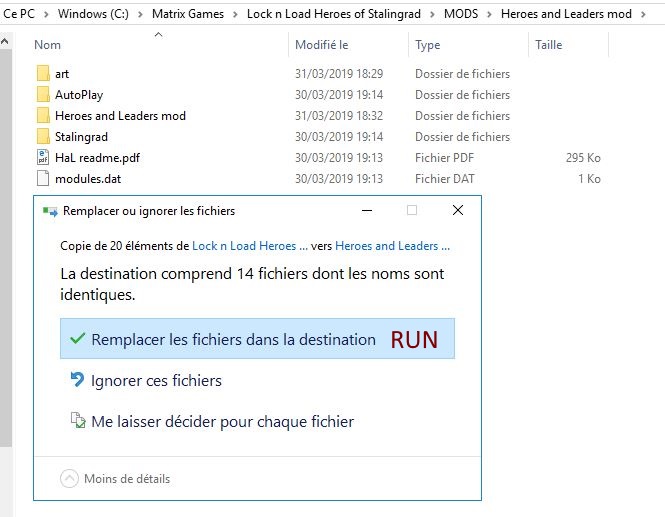Open the Lock n Load Heroes source link
This screenshot has height=517, width=665.
coord(250,246)
